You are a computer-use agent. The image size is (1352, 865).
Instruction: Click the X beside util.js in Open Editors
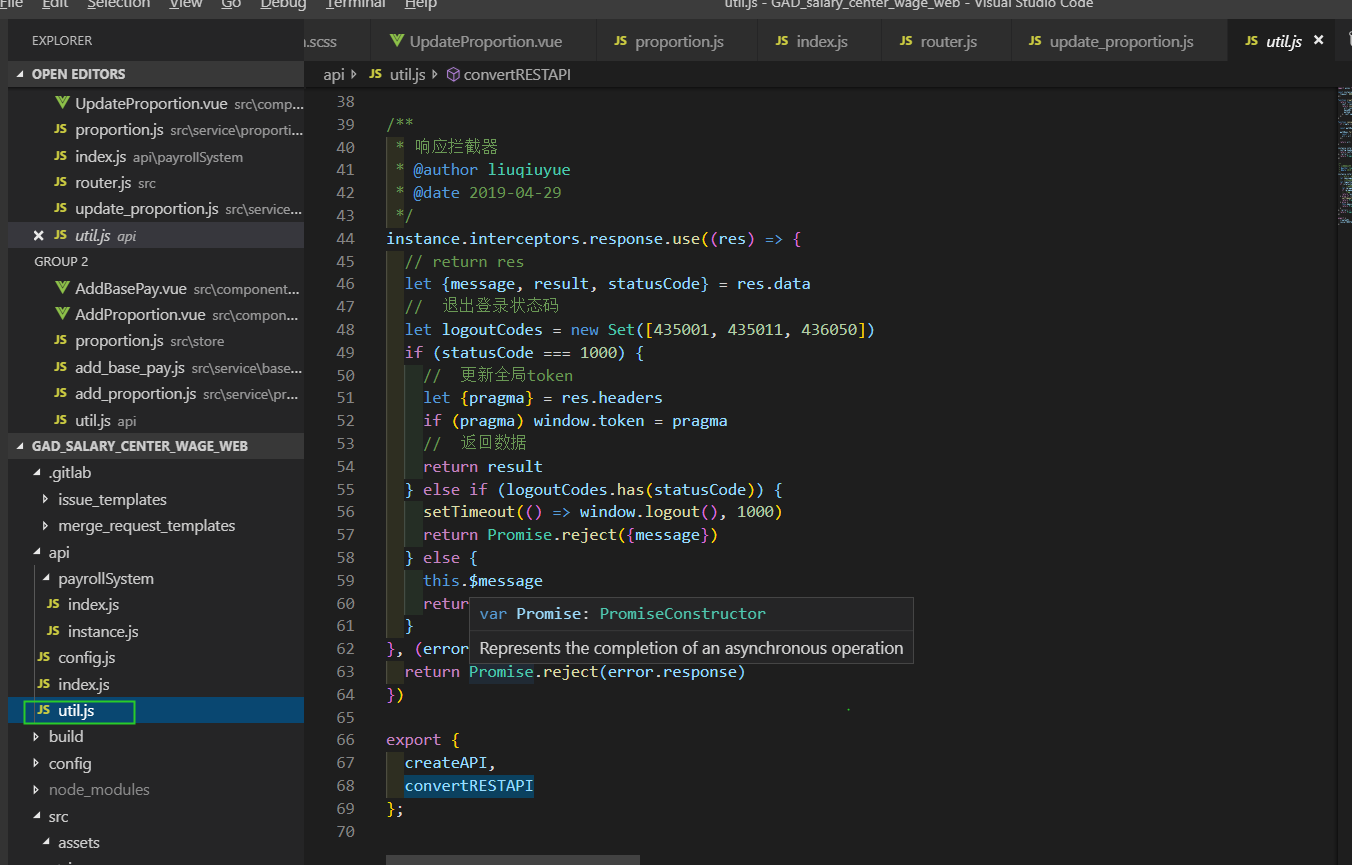pyautogui.click(x=39, y=236)
